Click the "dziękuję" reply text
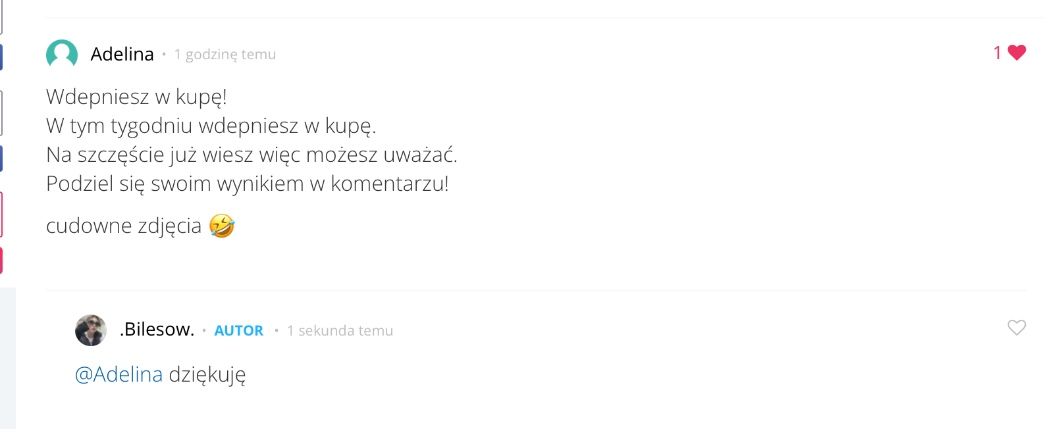The height and width of the screenshot is (429, 1060). 207,376
